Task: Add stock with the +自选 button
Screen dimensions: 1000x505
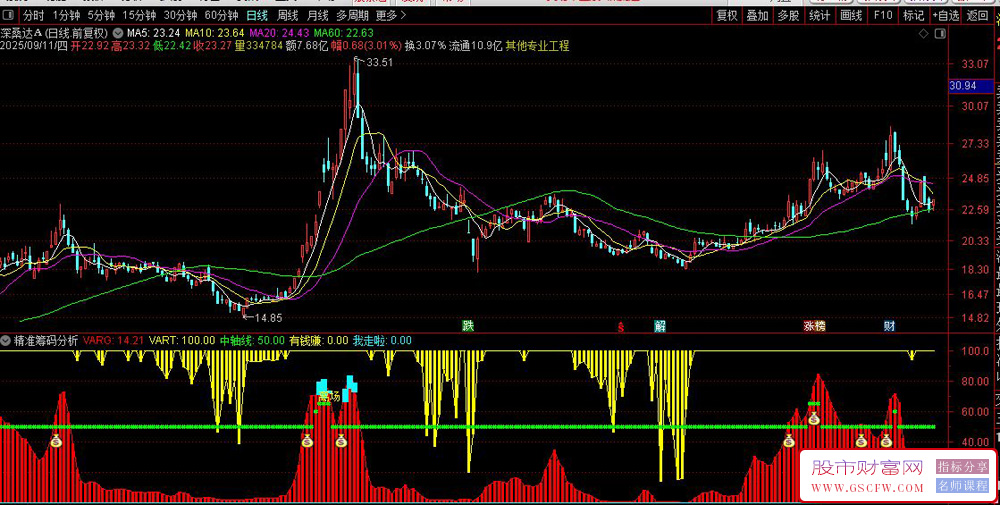Action: pyautogui.click(x=945, y=15)
